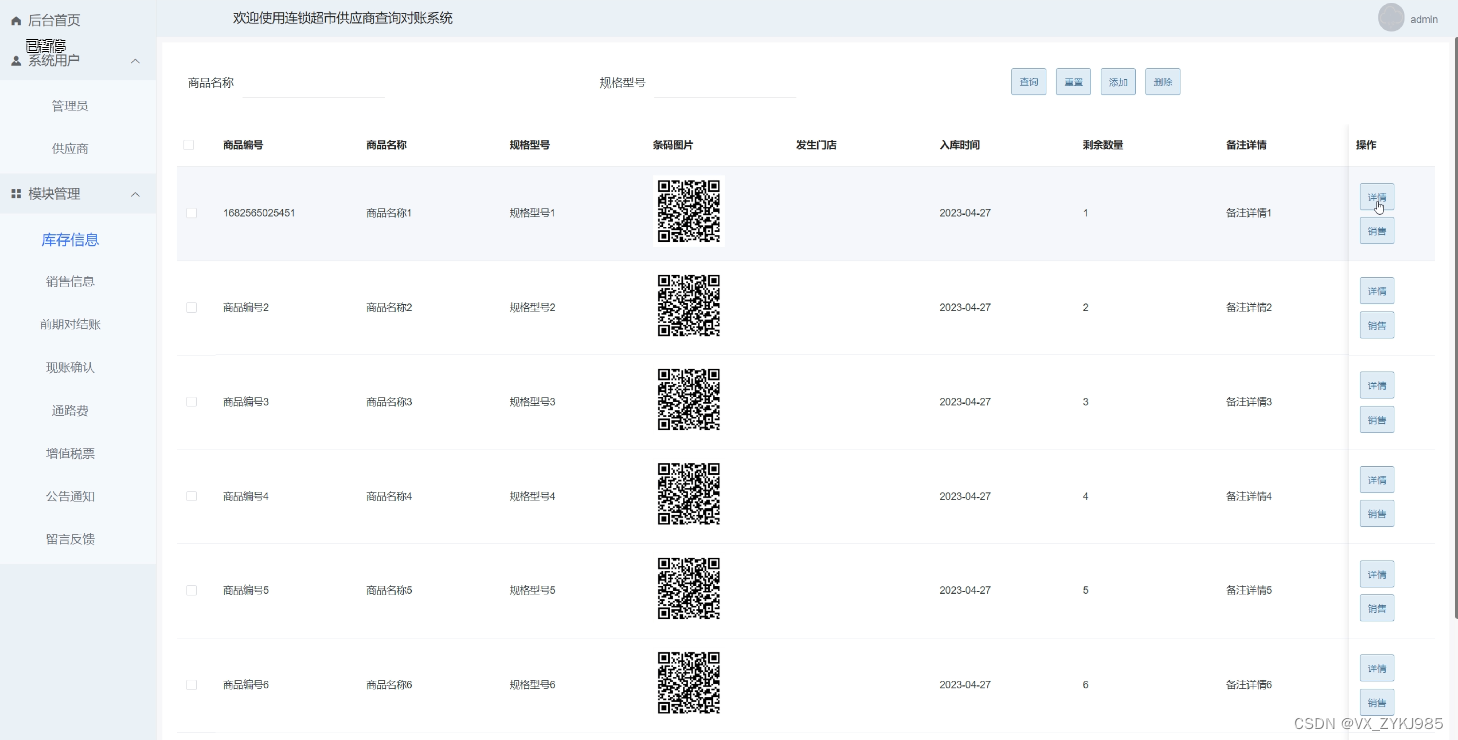The image size is (1458, 740).
Task: Click 销售 for 商品编号5 row
Action: 1377,608
